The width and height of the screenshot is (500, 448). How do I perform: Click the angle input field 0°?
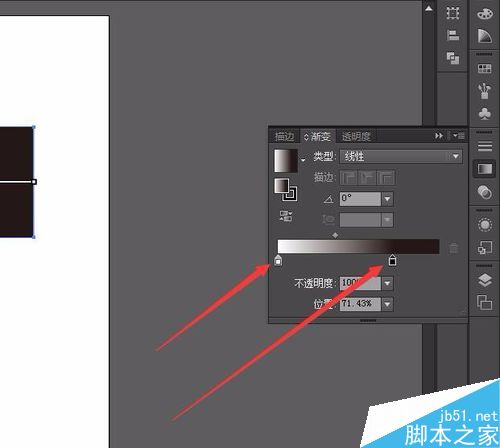[x=360, y=199]
